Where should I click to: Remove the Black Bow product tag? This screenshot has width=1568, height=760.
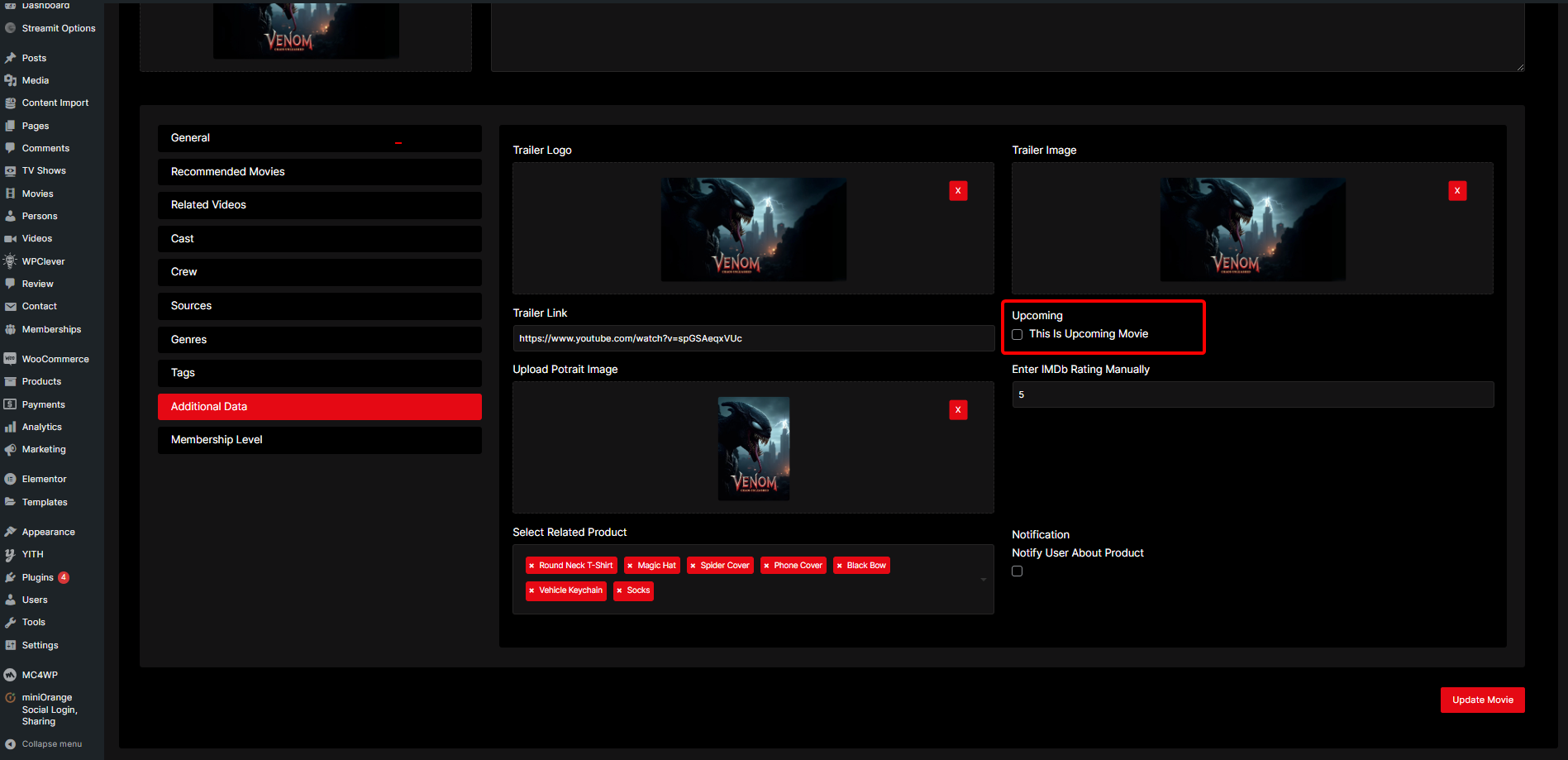[x=839, y=566]
